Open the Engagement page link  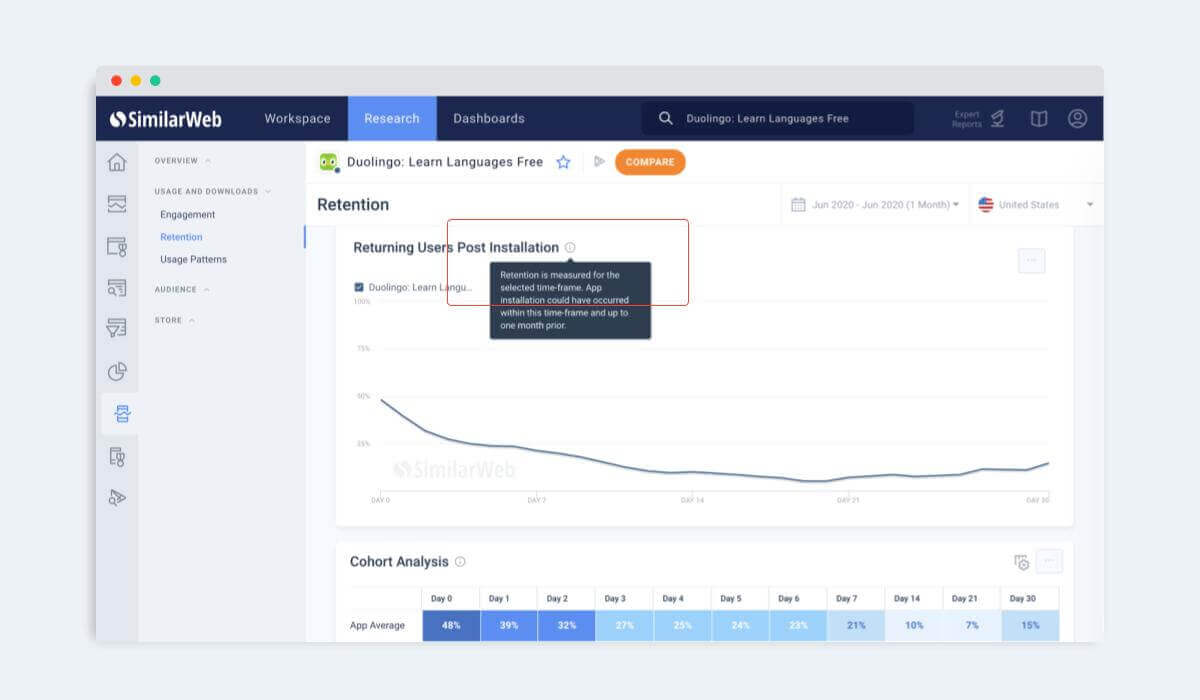(x=187, y=215)
